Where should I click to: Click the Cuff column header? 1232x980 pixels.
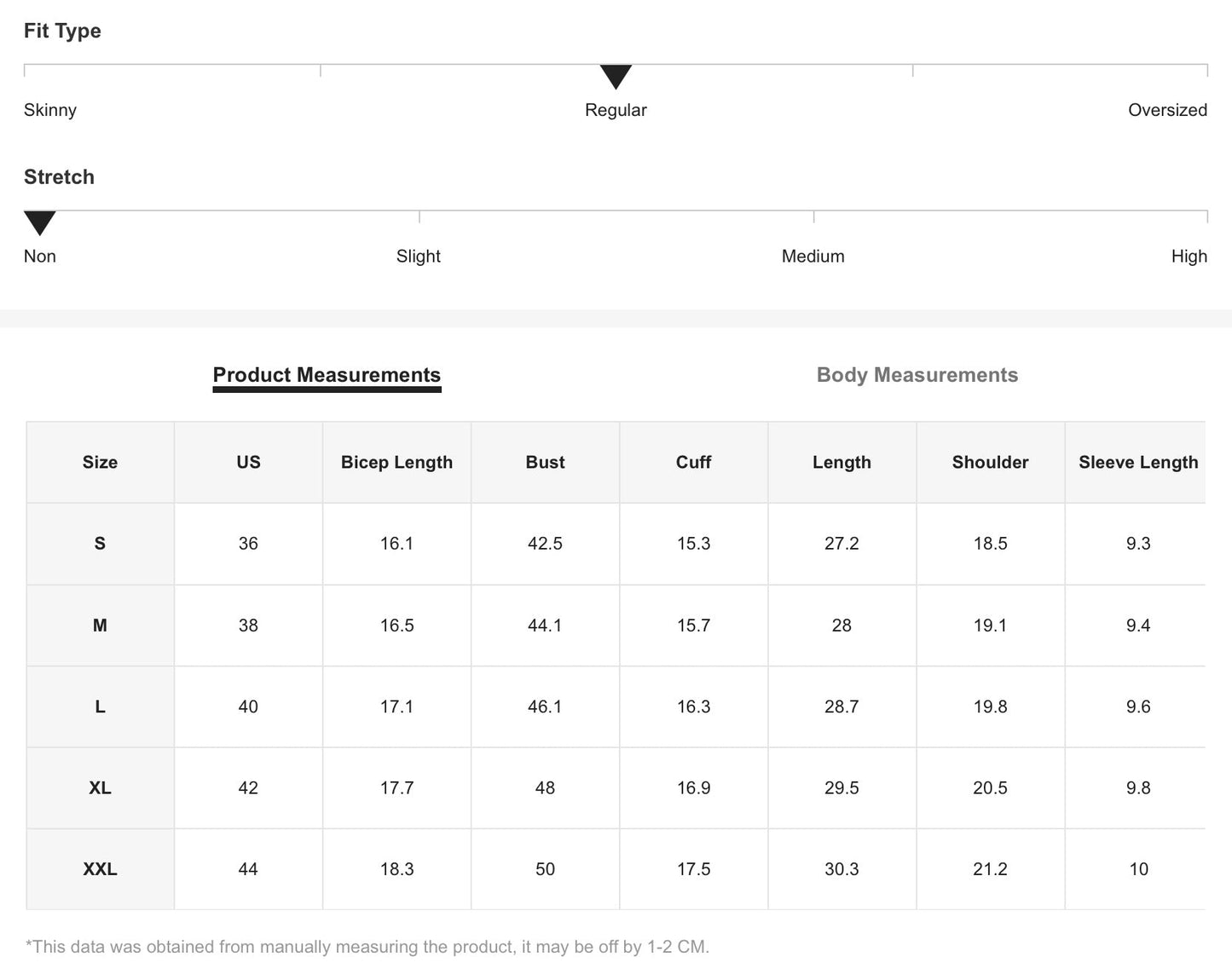693,462
